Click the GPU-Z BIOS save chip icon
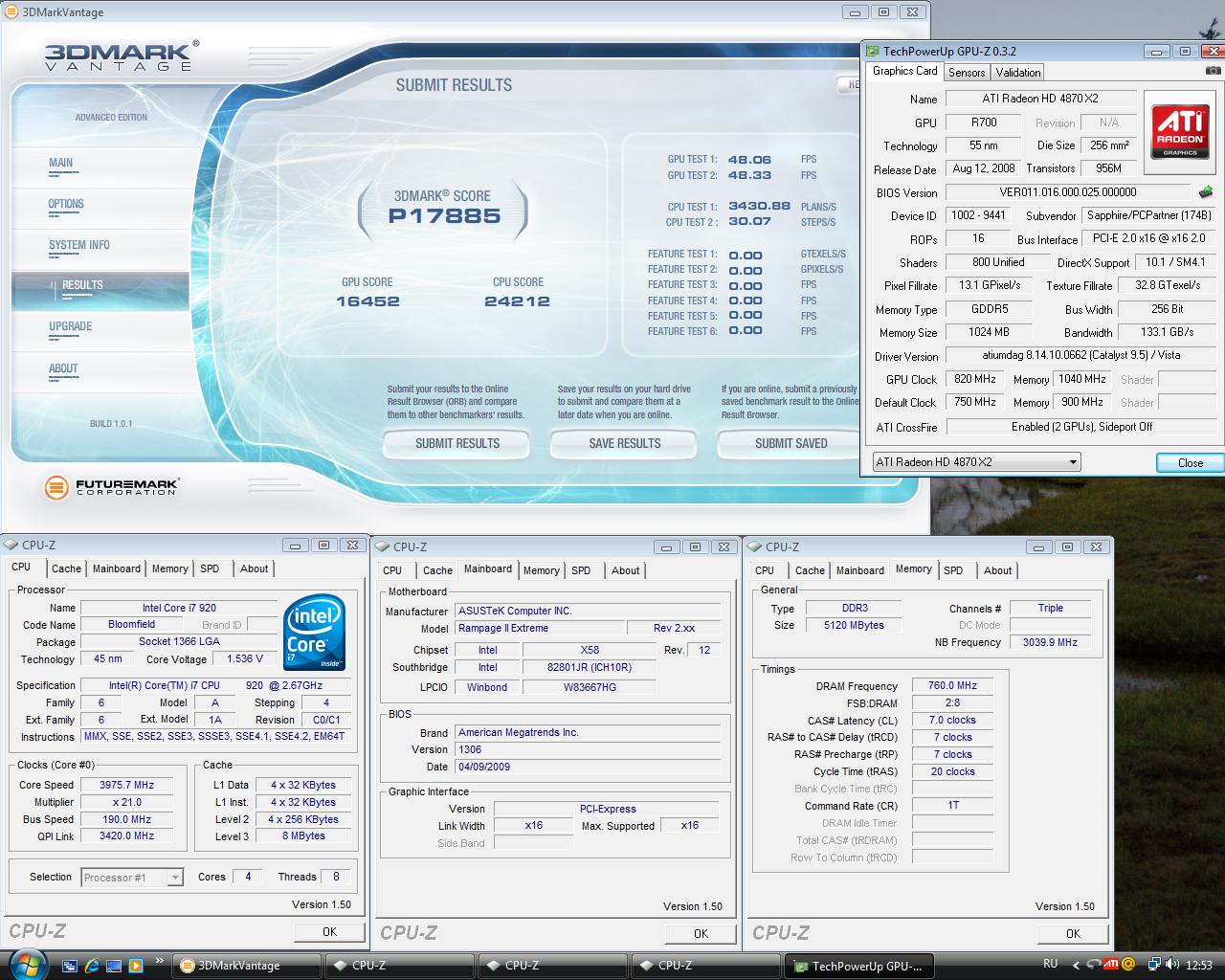 point(1206,191)
